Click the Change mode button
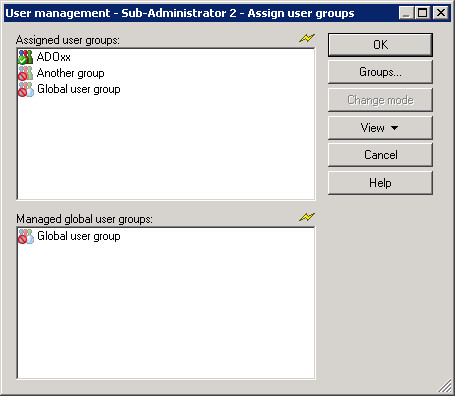 [380, 100]
